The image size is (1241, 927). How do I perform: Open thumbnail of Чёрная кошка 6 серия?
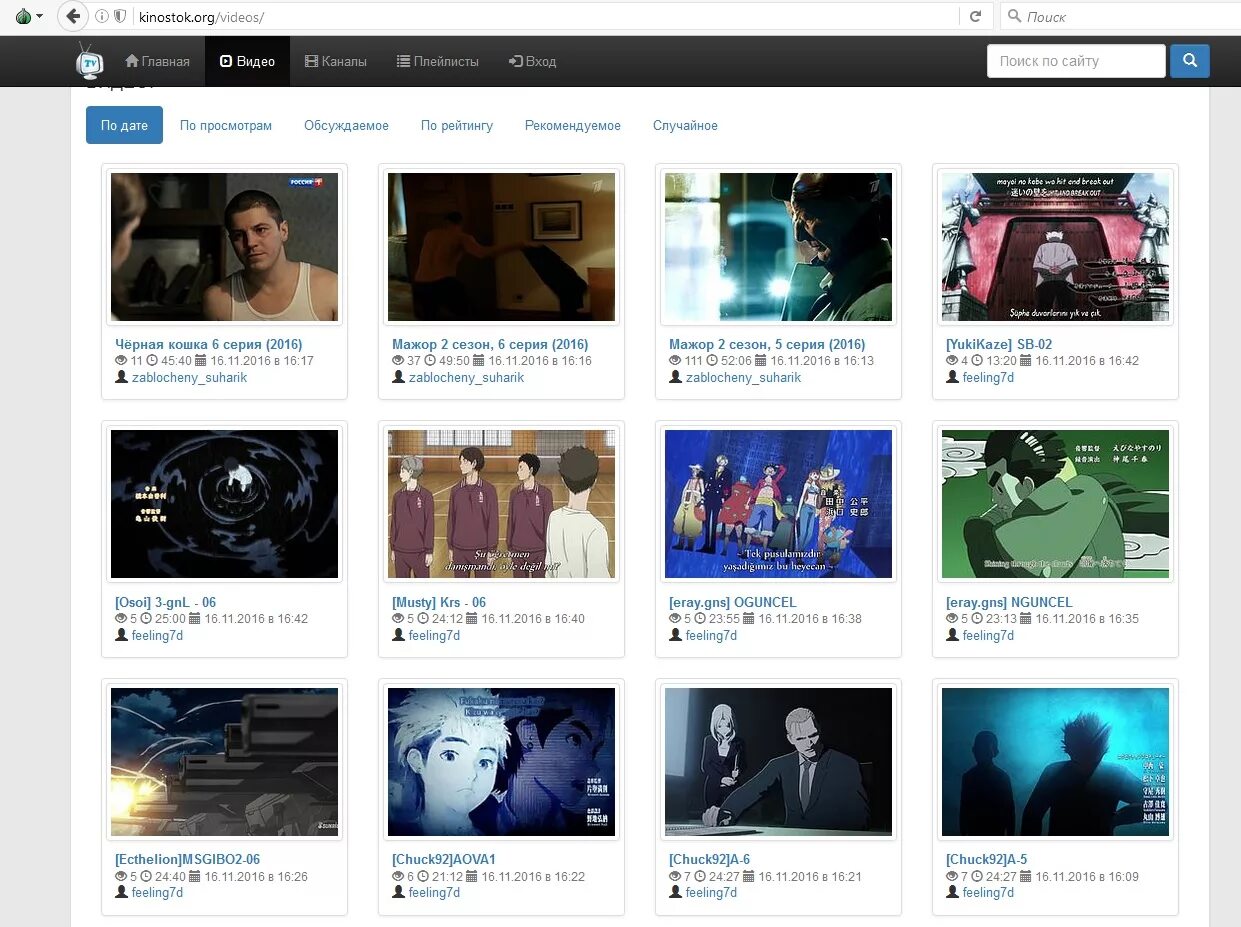tap(224, 247)
